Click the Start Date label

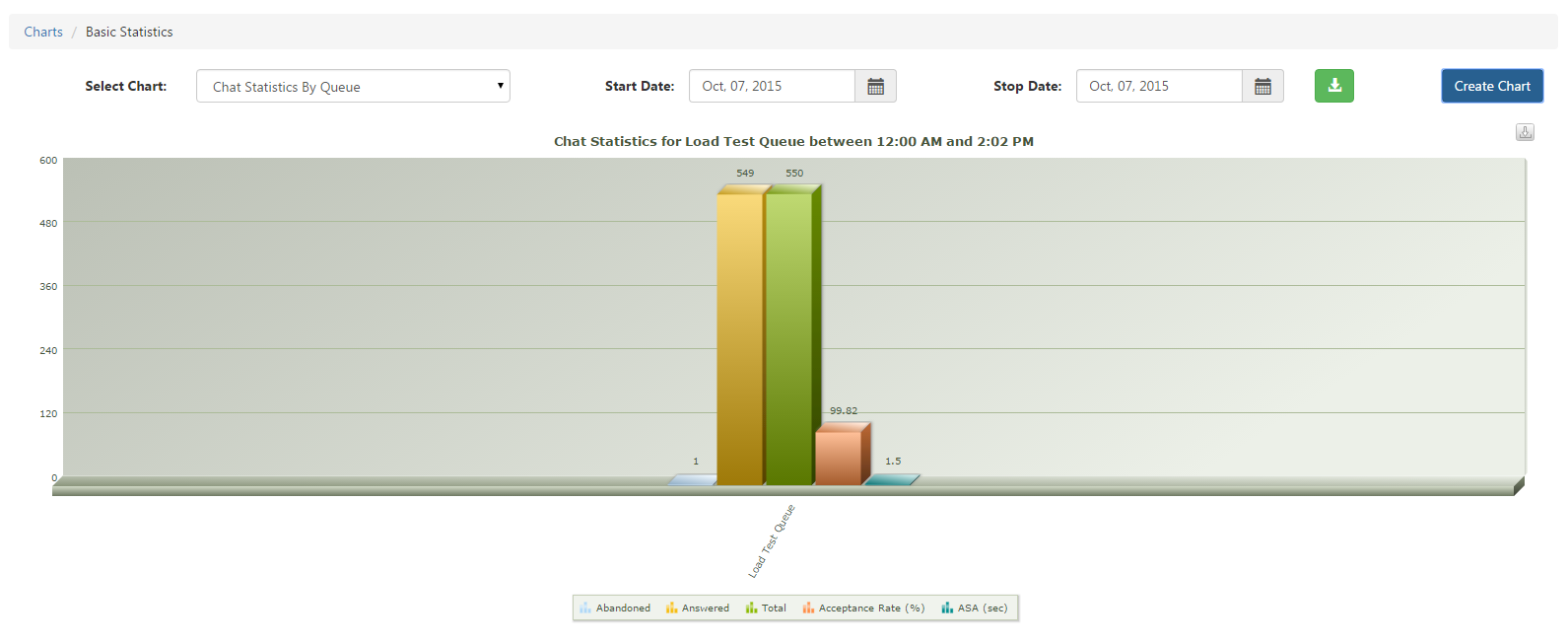(x=640, y=86)
